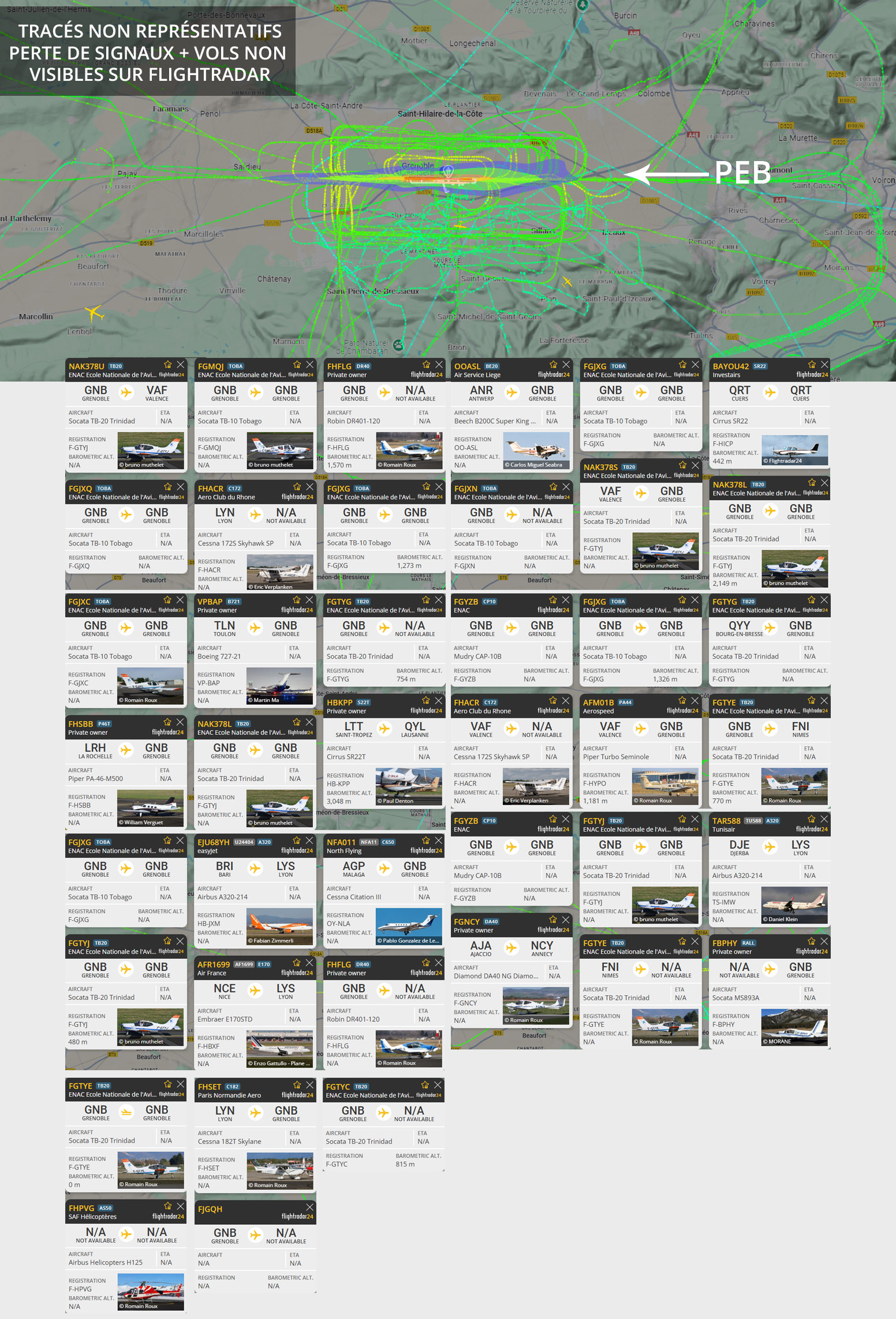Screen dimensions: 896x1319
Task: Click flightradar24 logo on the AFM01B card
Action: [682, 711]
